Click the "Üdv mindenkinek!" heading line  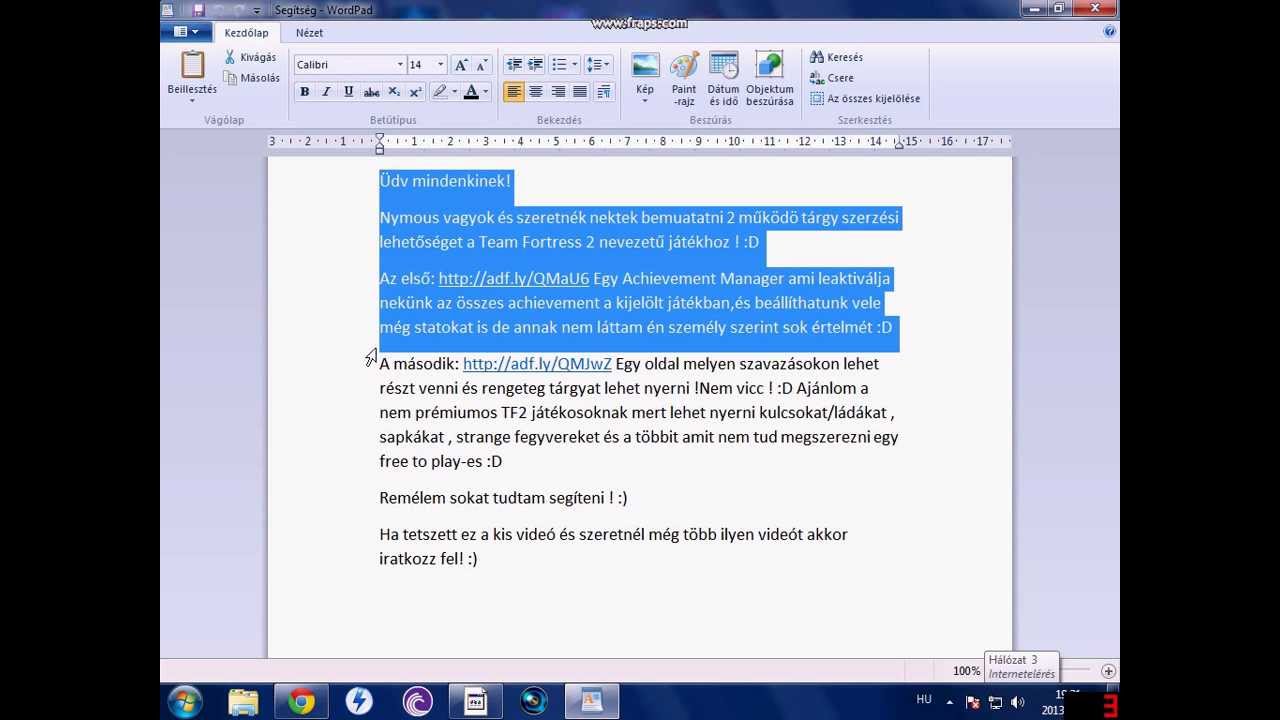[x=445, y=181]
